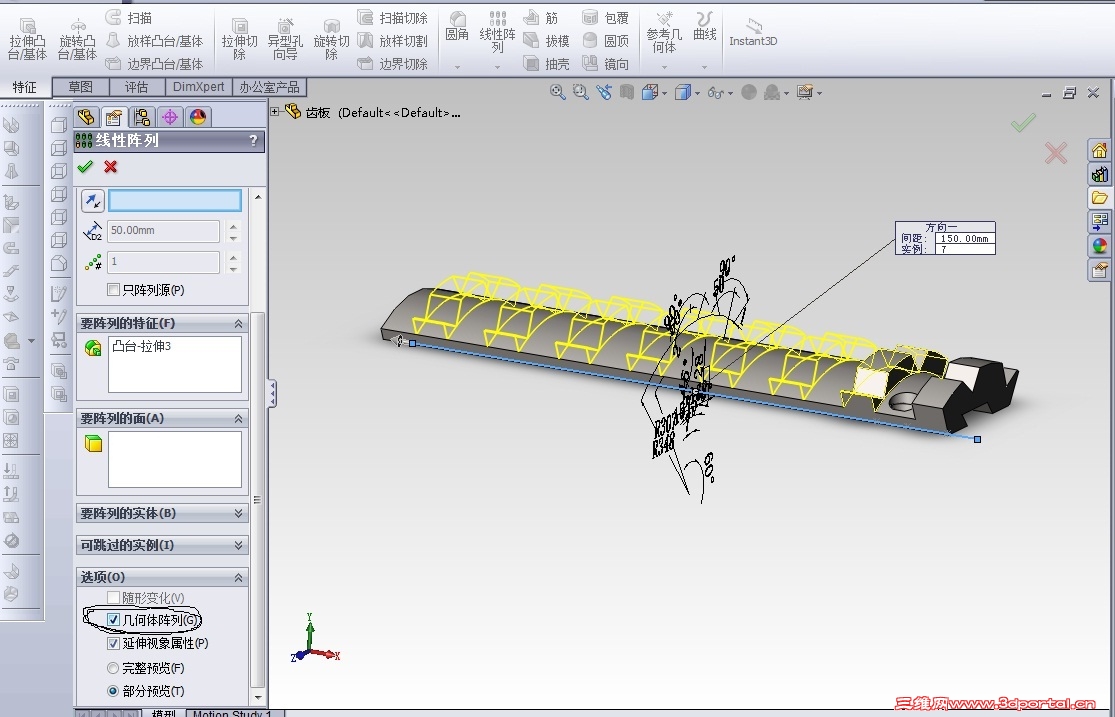Collapse 要阵列的特征(F) section

(238, 324)
